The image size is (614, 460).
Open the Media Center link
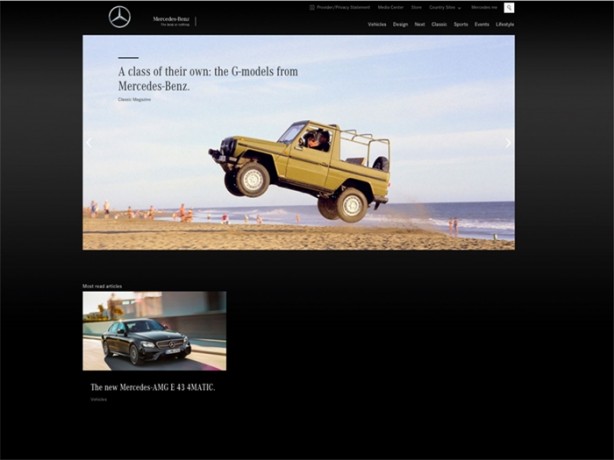pos(390,7)
